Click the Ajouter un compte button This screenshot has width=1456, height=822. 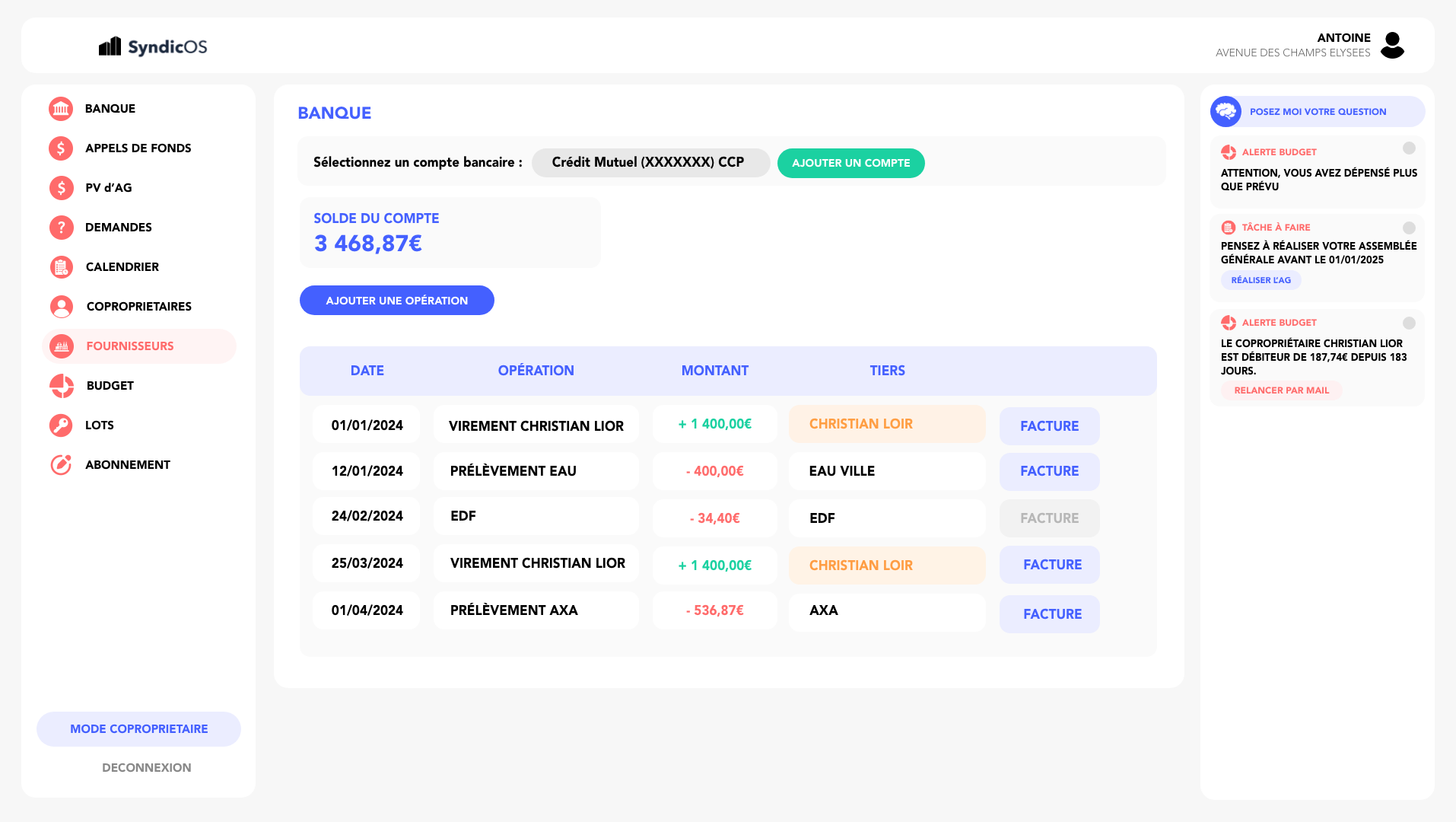(850, 163)
